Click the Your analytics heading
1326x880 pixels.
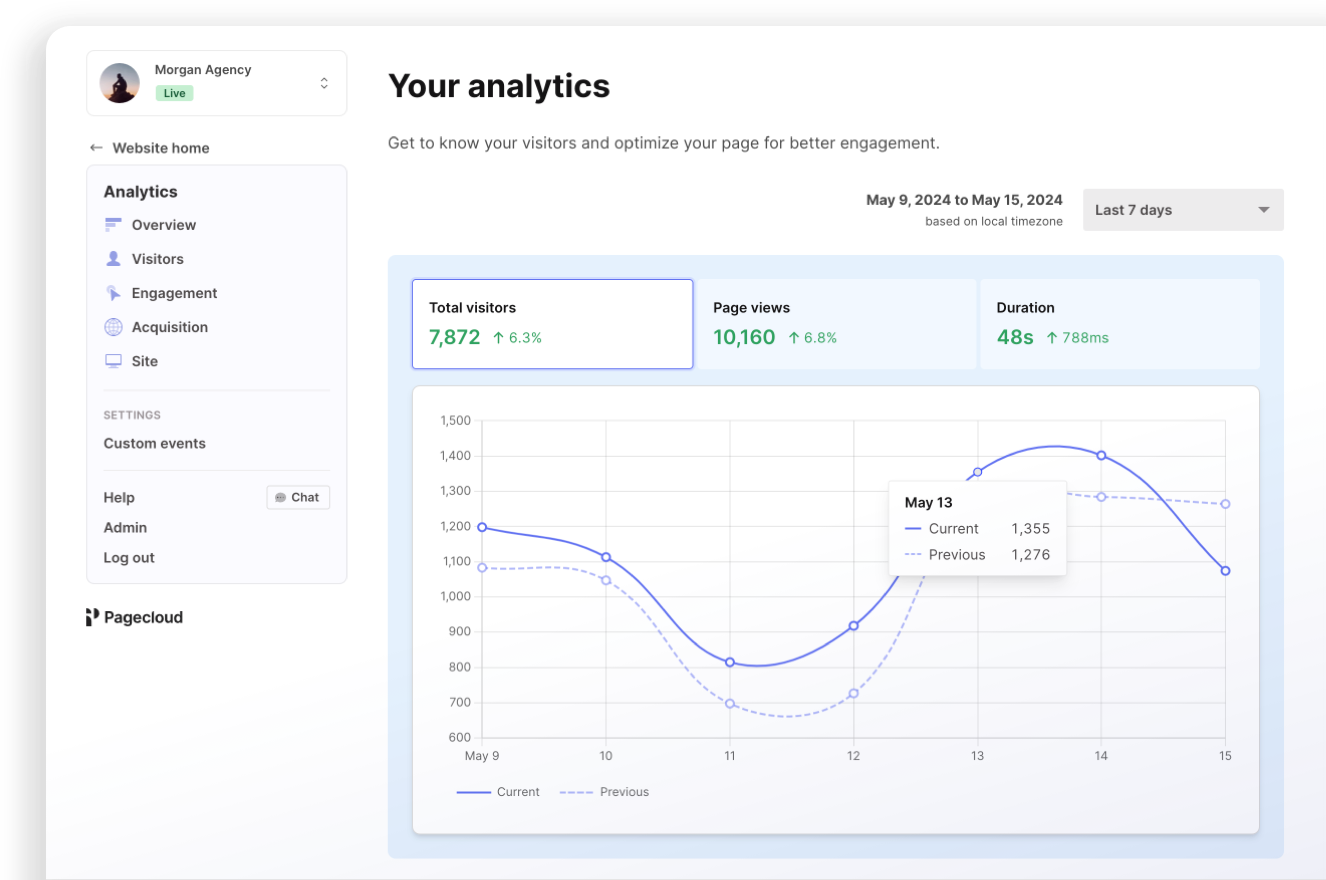(x=499, y=86)
